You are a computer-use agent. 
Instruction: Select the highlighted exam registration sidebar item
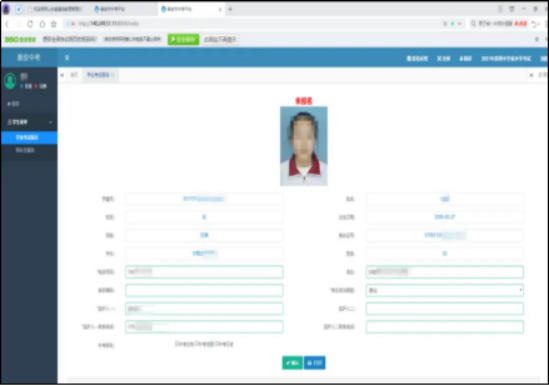(x=29, y=138)
